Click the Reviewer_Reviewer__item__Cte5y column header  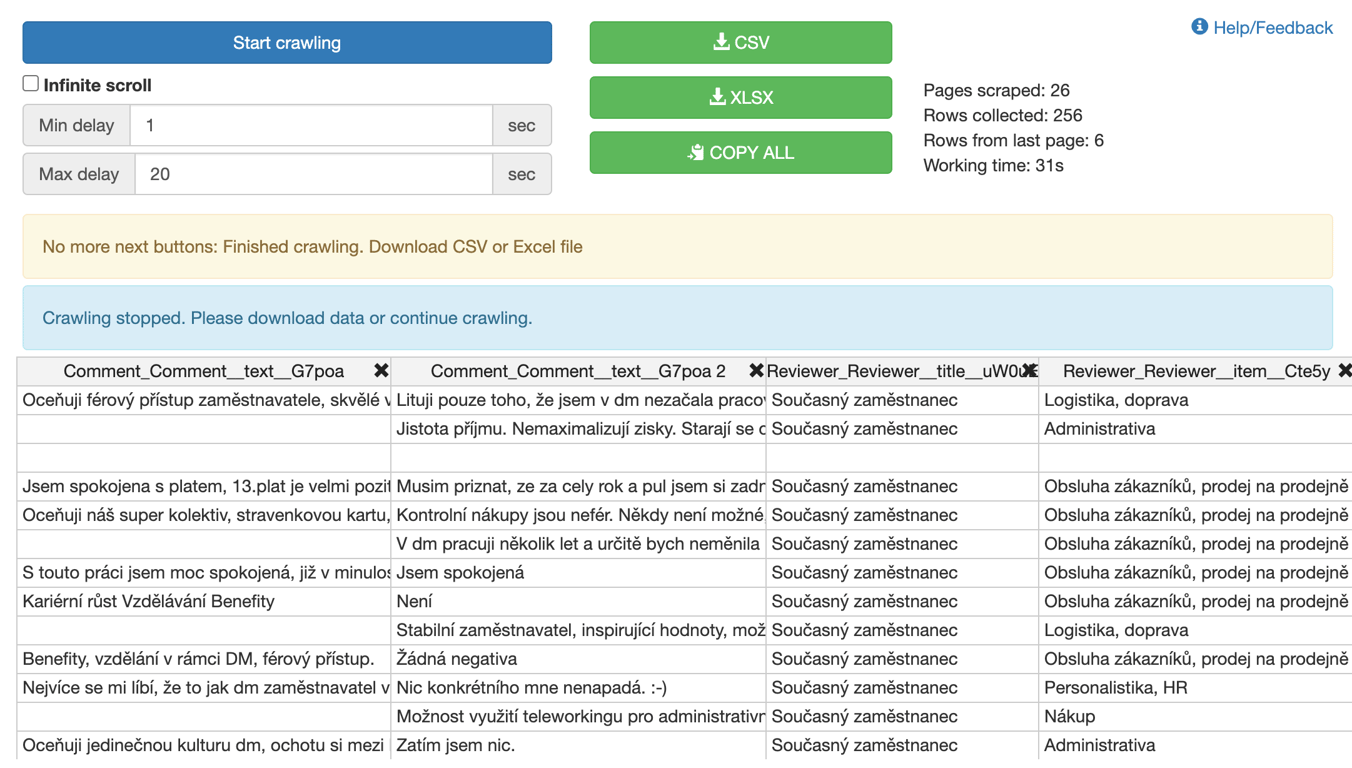coord(1196,371)
